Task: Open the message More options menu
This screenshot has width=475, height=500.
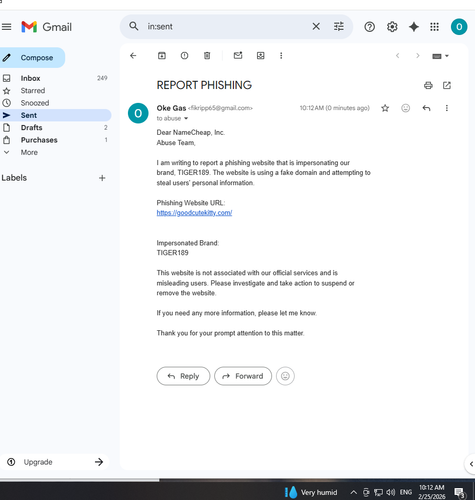Action: [x=447, y=108]
